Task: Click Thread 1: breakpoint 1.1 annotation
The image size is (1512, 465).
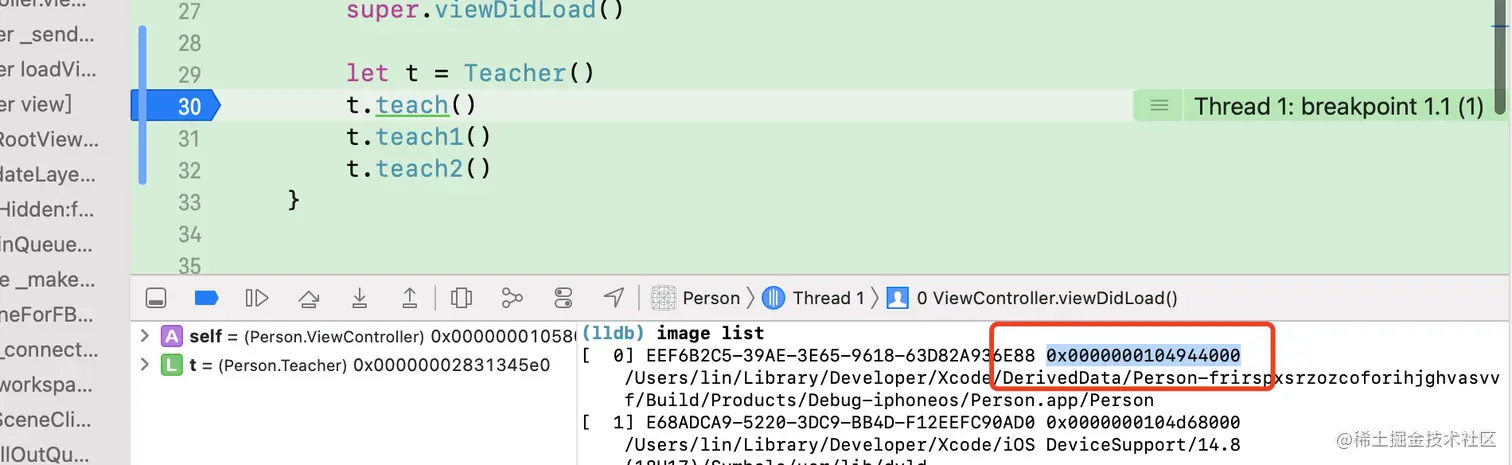Action: [1339, 106]
